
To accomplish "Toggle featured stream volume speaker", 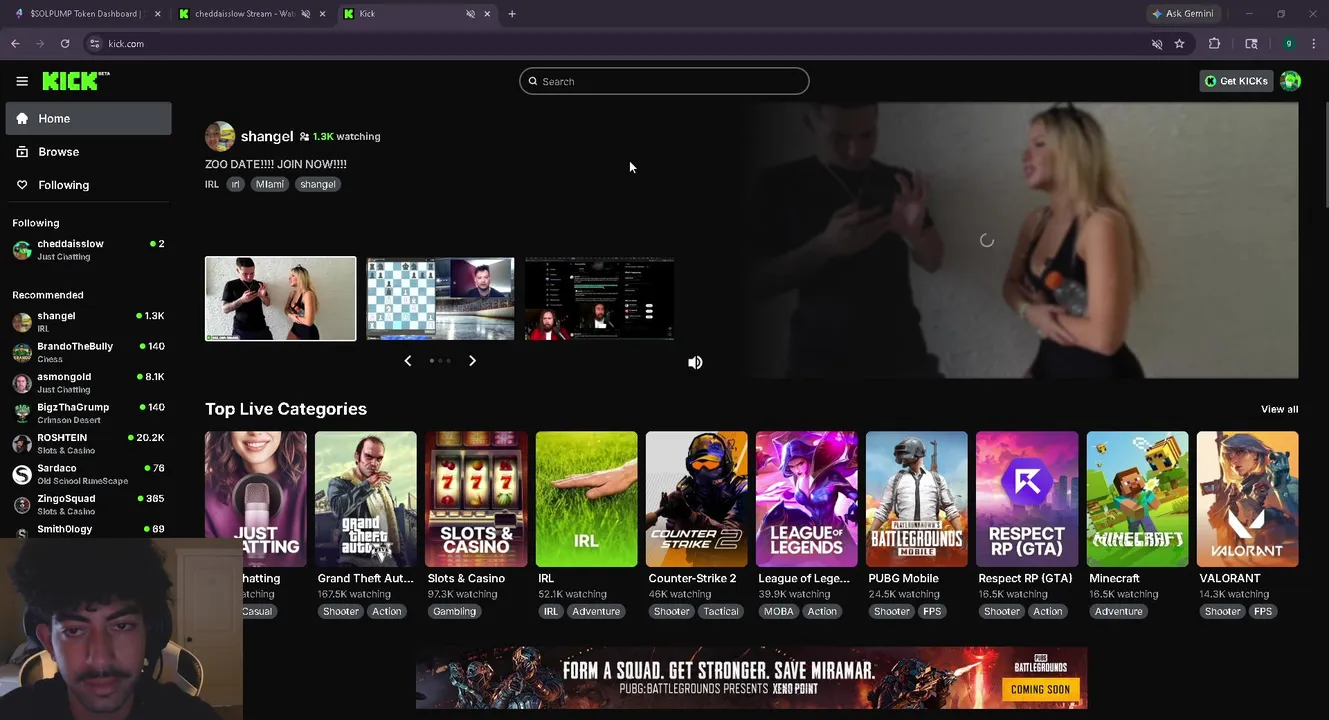I will point(695,362).
